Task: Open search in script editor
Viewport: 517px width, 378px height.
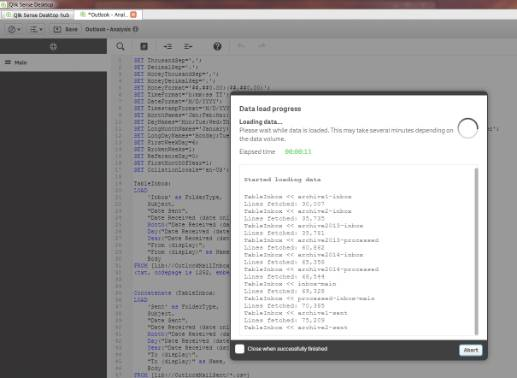Action: click(120, 46)
